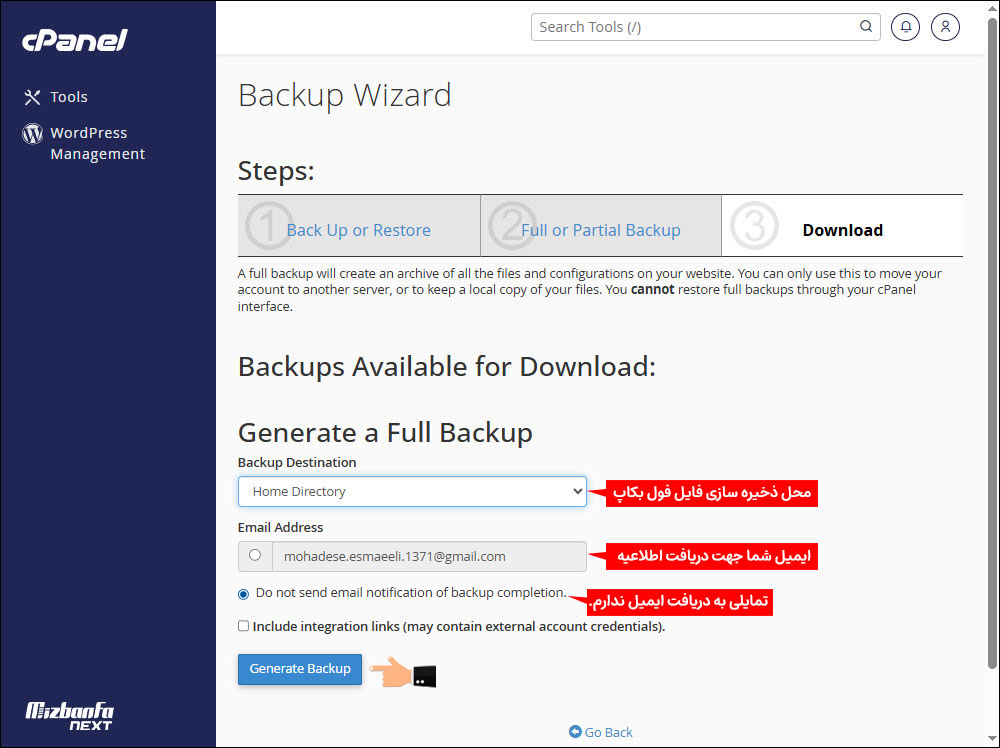Screen dimensions: 1000x748
Task: Open the notifications bell icon
Action: click(x=905, y=27)
